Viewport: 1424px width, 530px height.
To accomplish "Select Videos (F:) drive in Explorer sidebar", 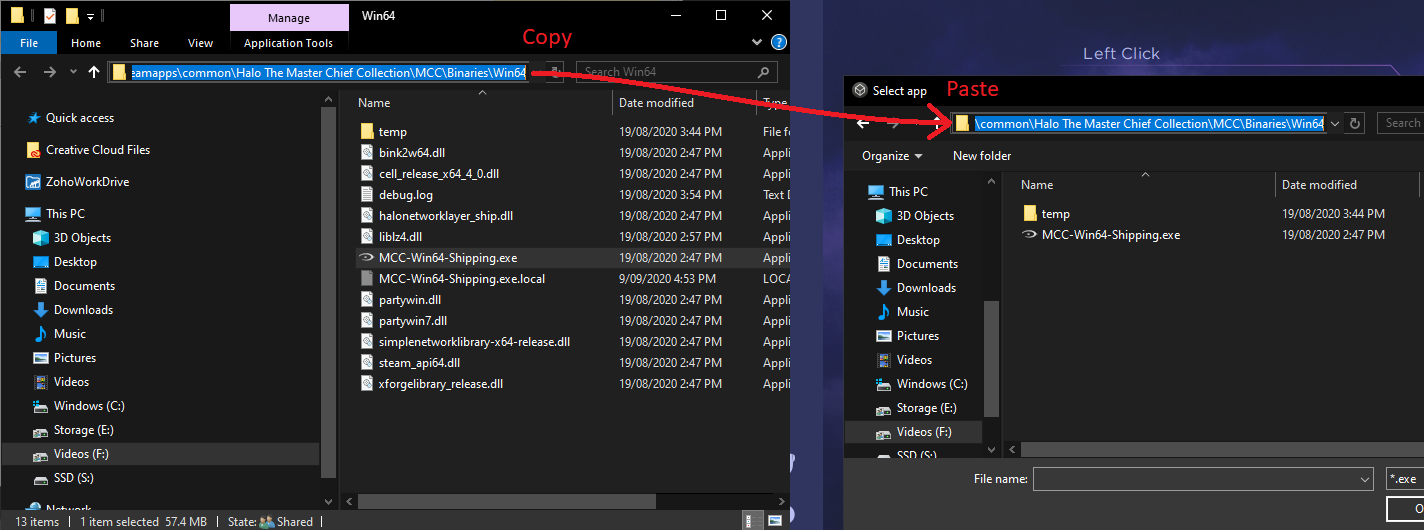I will [x=81, y=454].
